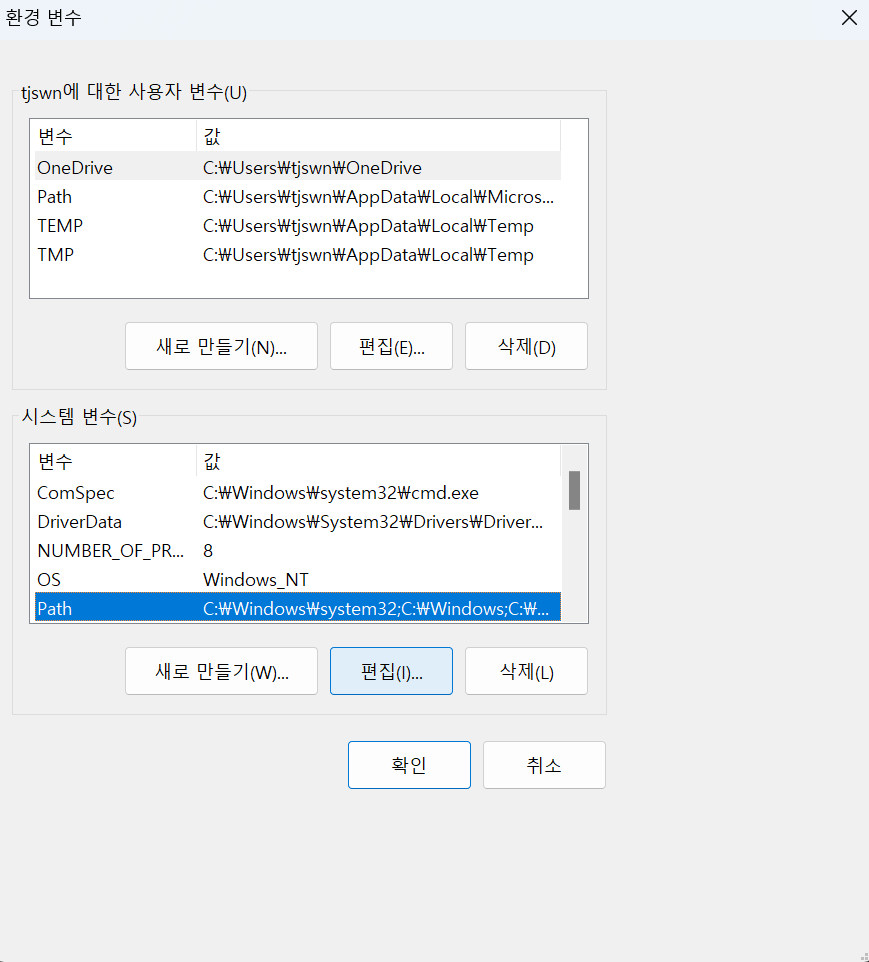869x962 pixels.
Task: Click 삭제(D) for user variables
Action: [526, 347]
